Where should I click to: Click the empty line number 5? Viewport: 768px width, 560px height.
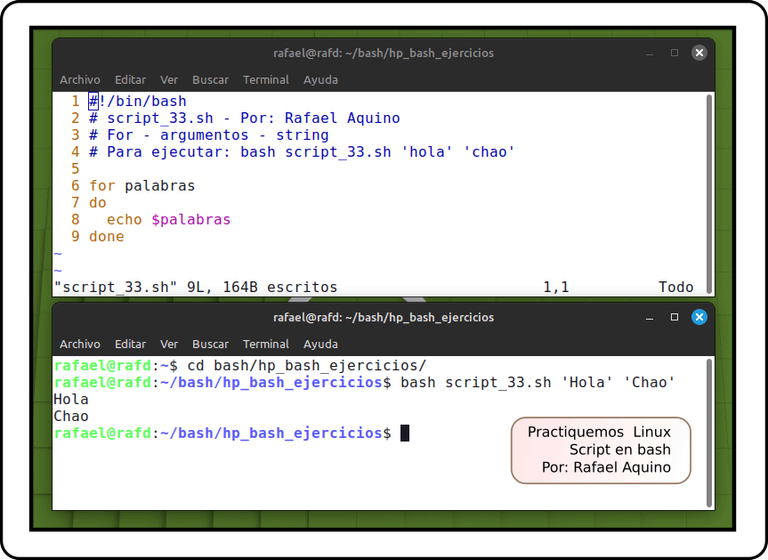pyautogui.click(x=75, y=169)
